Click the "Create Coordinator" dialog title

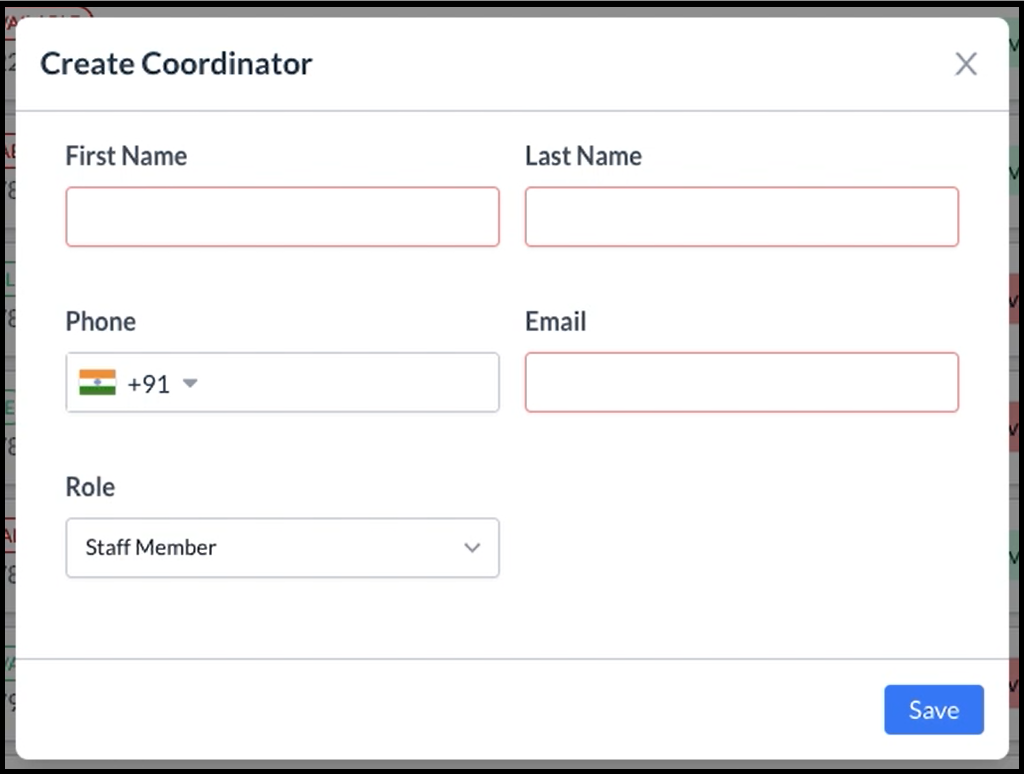coord(176,63)
